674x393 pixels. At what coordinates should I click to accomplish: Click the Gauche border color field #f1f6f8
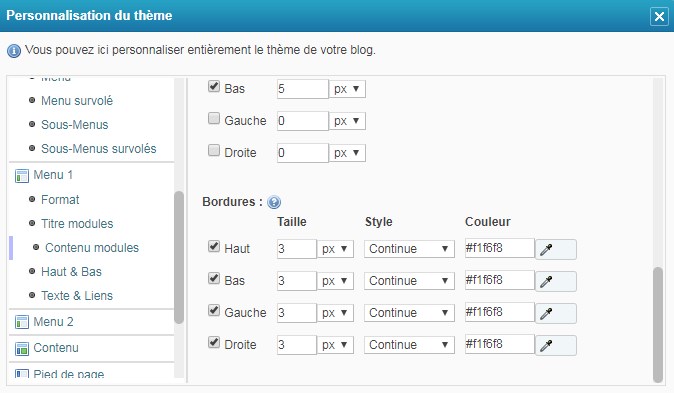[499, 312]
